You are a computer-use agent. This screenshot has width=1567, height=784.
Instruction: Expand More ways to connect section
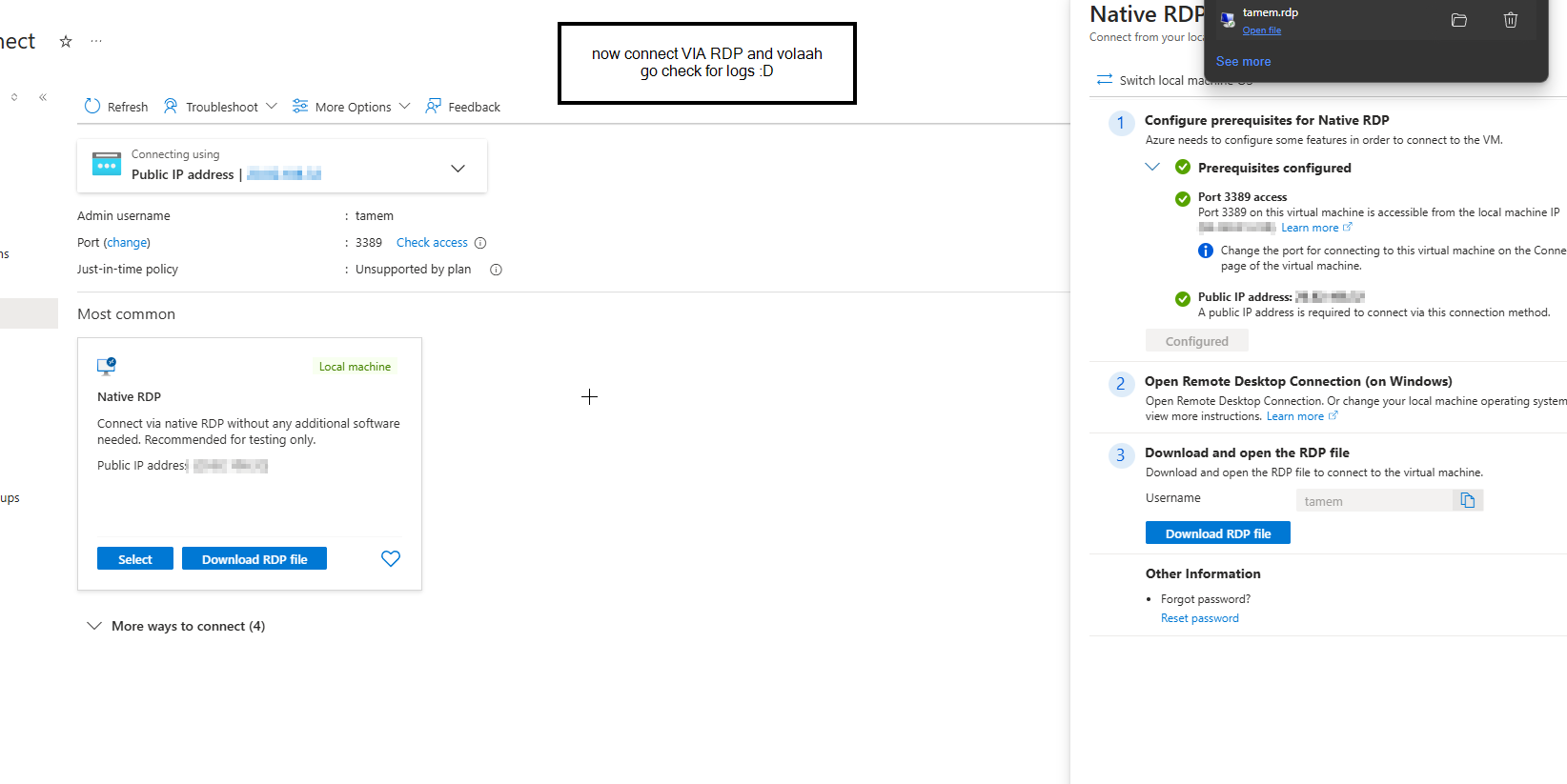pos(94,626)
